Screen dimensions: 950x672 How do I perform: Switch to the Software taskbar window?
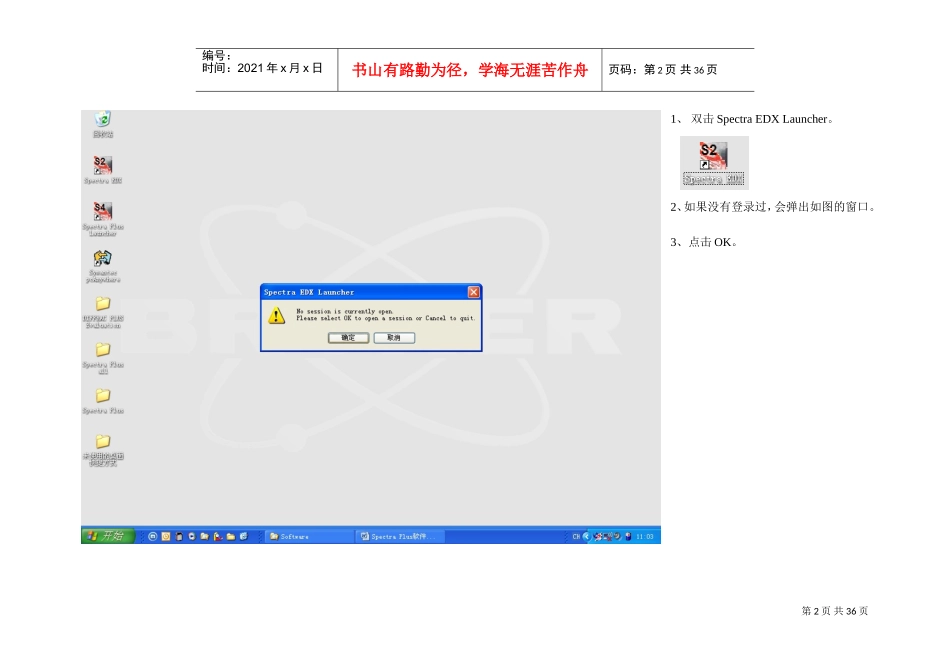pos(309,536)
